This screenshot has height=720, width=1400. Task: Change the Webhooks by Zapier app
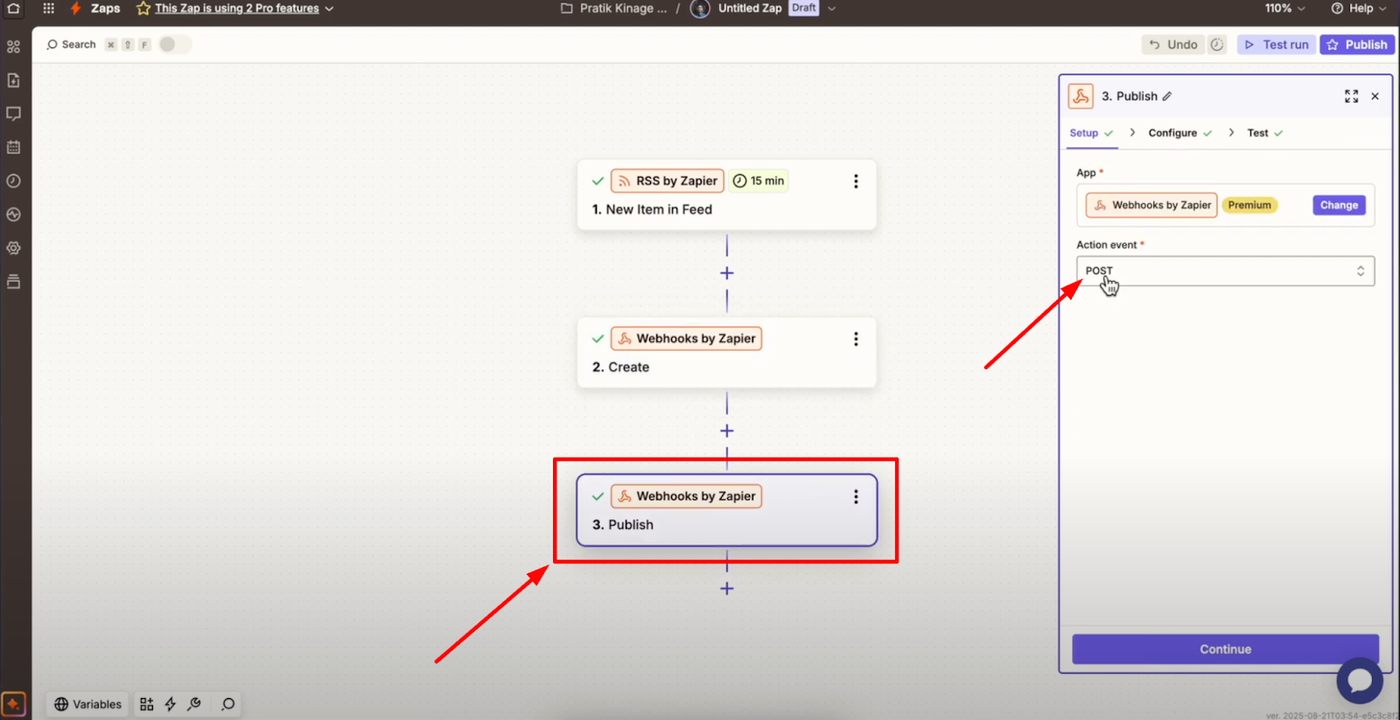1339,205
